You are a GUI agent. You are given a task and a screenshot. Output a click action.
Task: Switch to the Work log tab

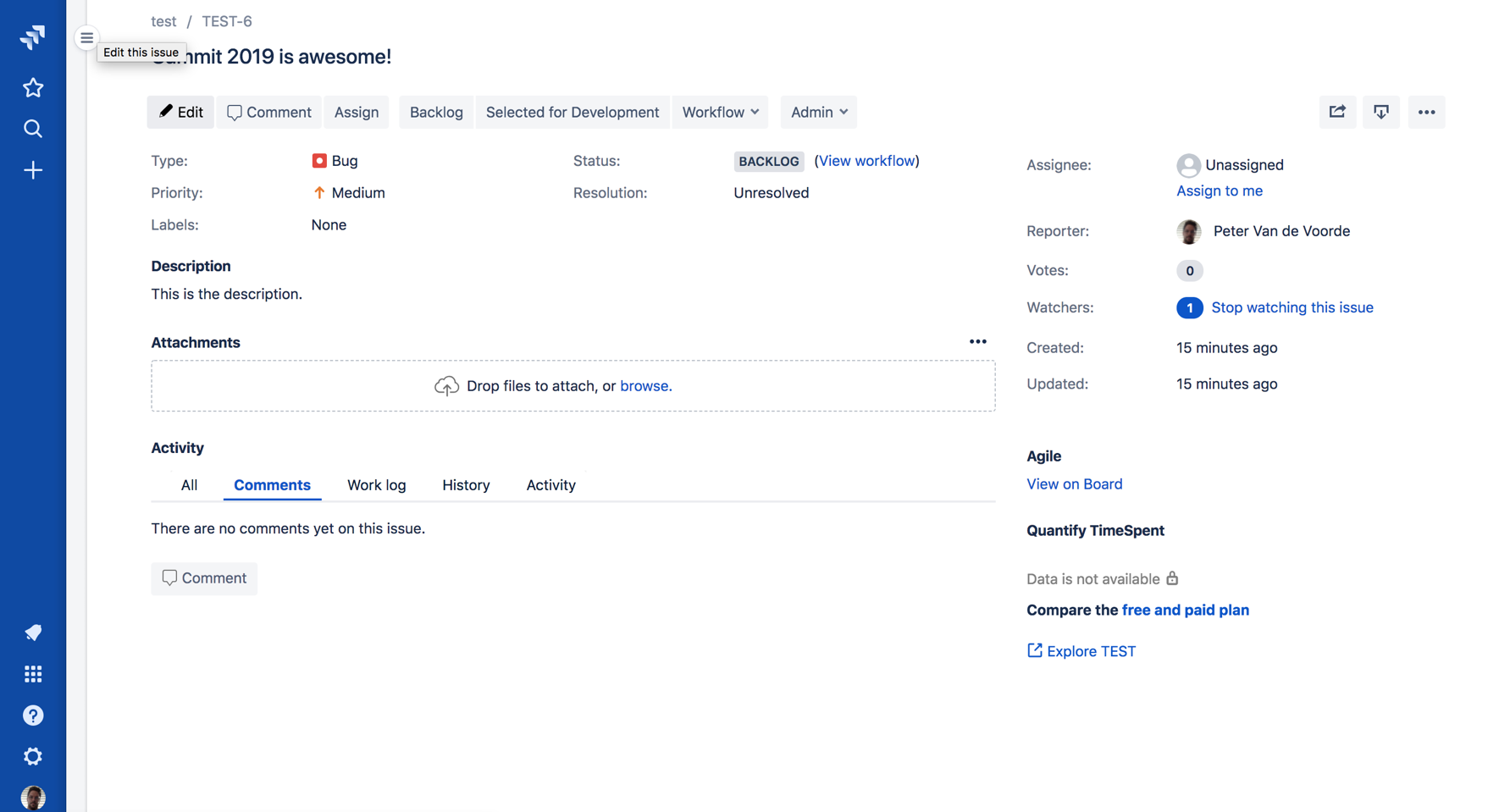pyautogui.click(x=376, y=484)
